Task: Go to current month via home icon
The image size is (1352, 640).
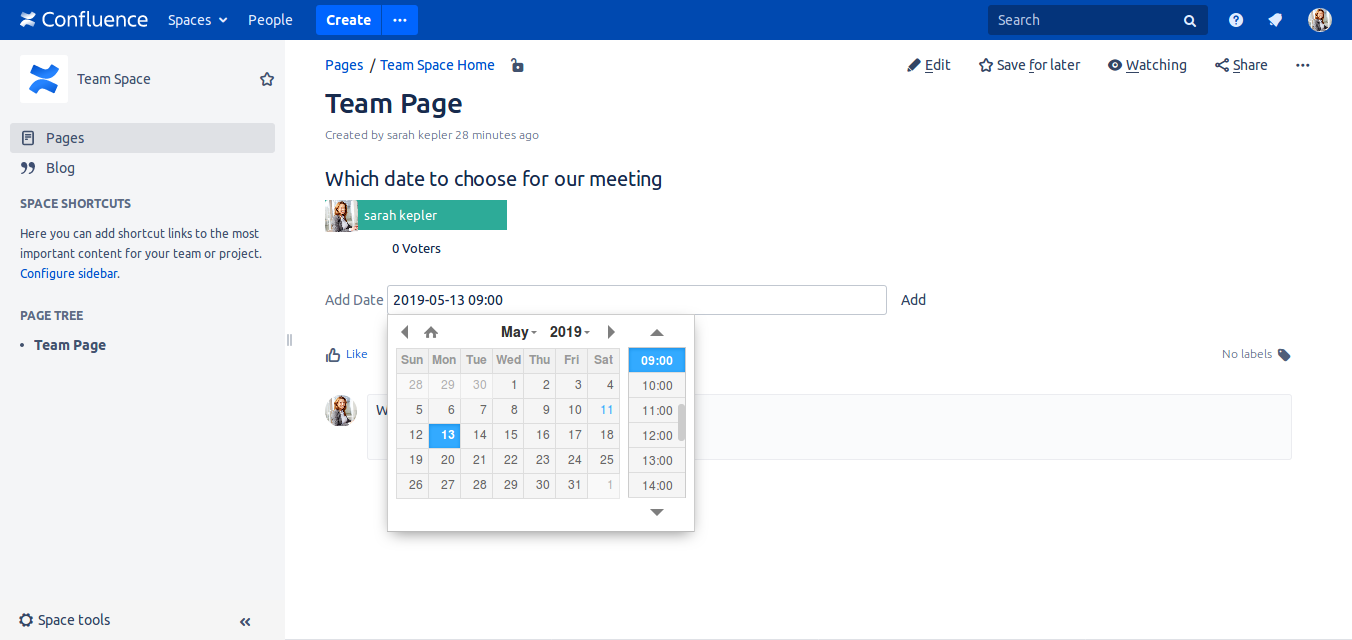Action: (431, 332)
